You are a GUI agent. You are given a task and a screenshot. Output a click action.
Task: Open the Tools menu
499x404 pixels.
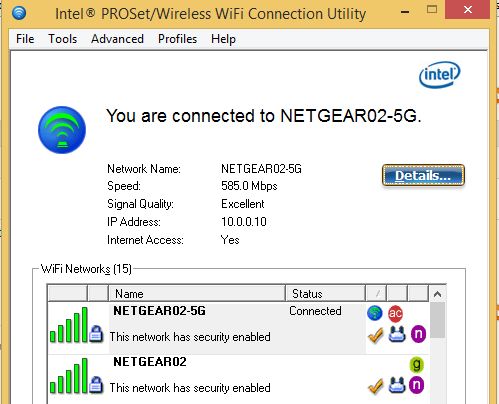coord(63,39)
